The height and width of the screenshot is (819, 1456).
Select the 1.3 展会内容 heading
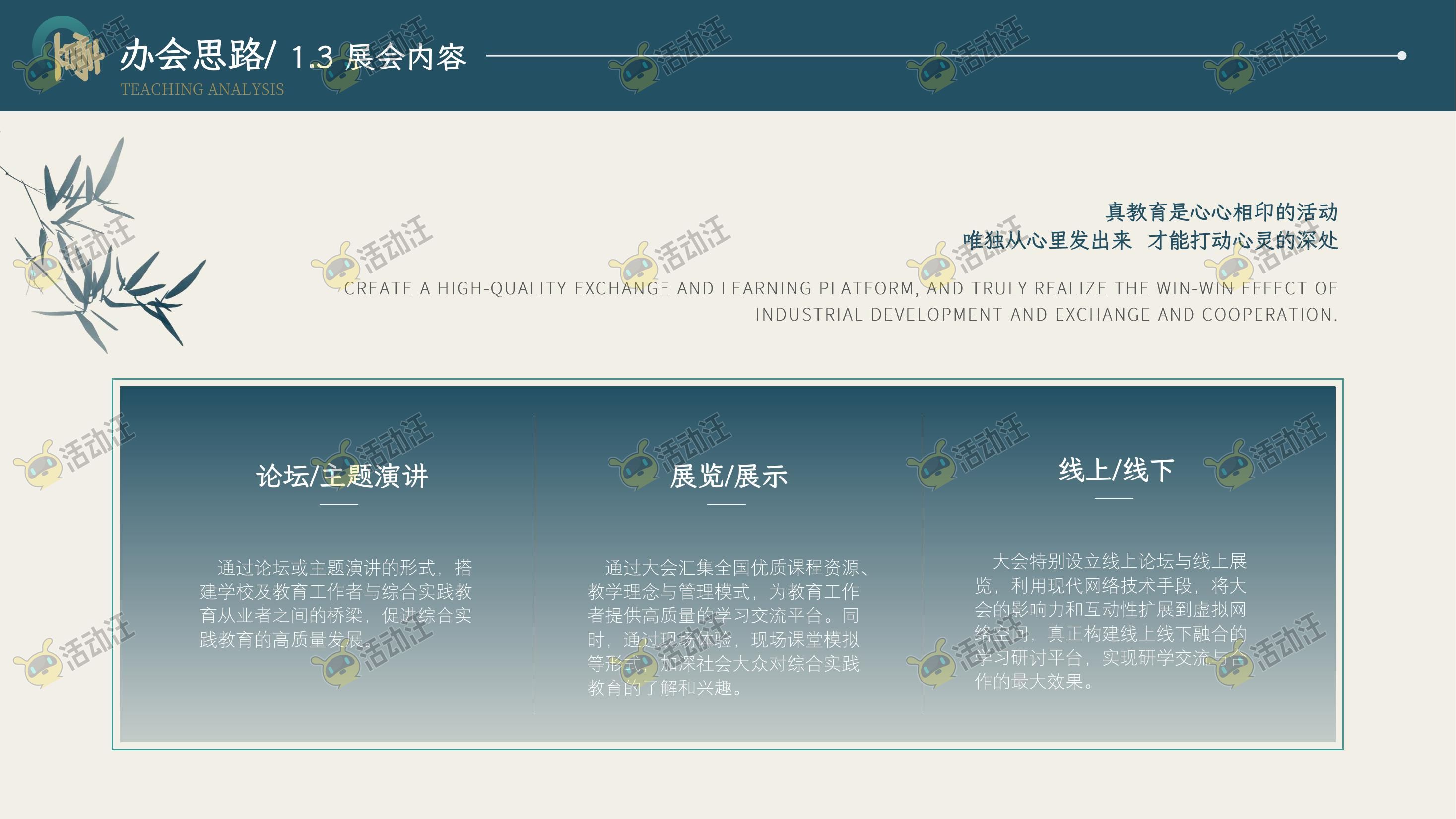coord(379,57)
